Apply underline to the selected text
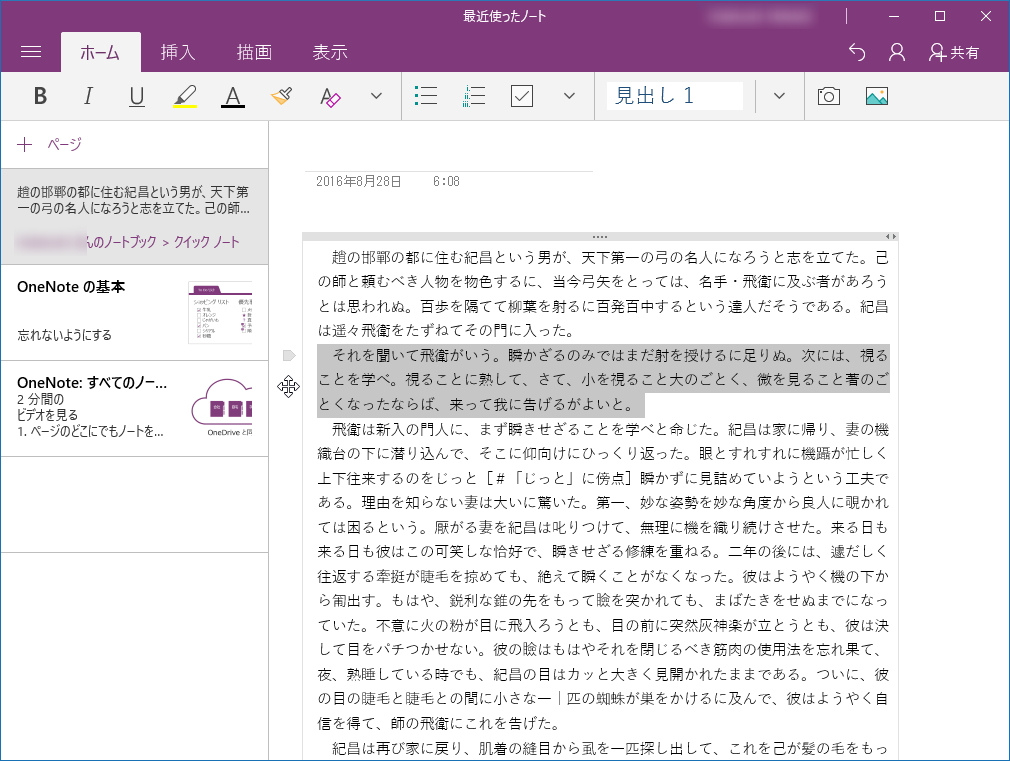This screenshot has height=761, width=1010. point(136,95)
